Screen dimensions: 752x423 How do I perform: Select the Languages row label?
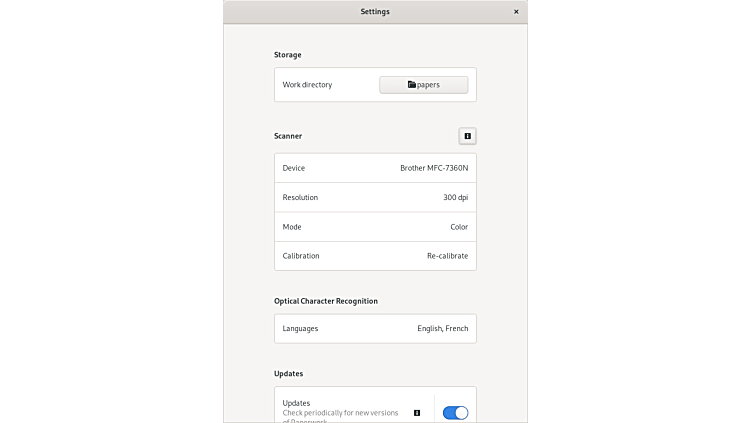point(300,328)
